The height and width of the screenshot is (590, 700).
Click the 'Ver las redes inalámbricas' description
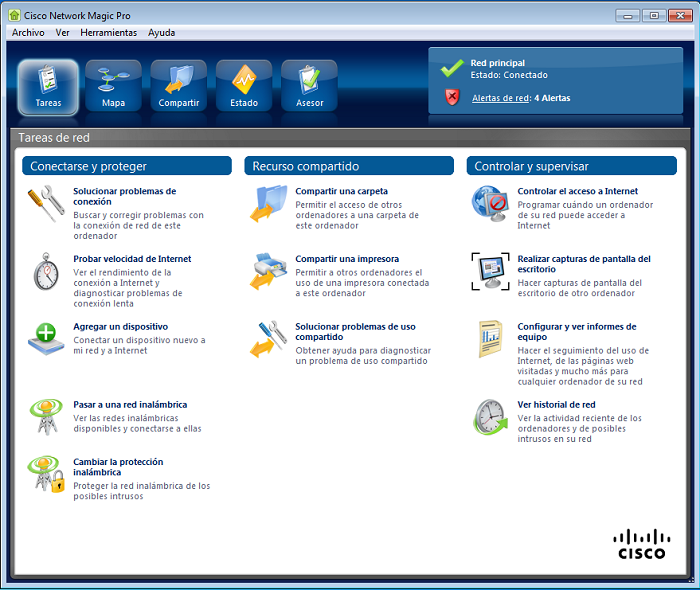pyautogui.click(x=137, y=423)
